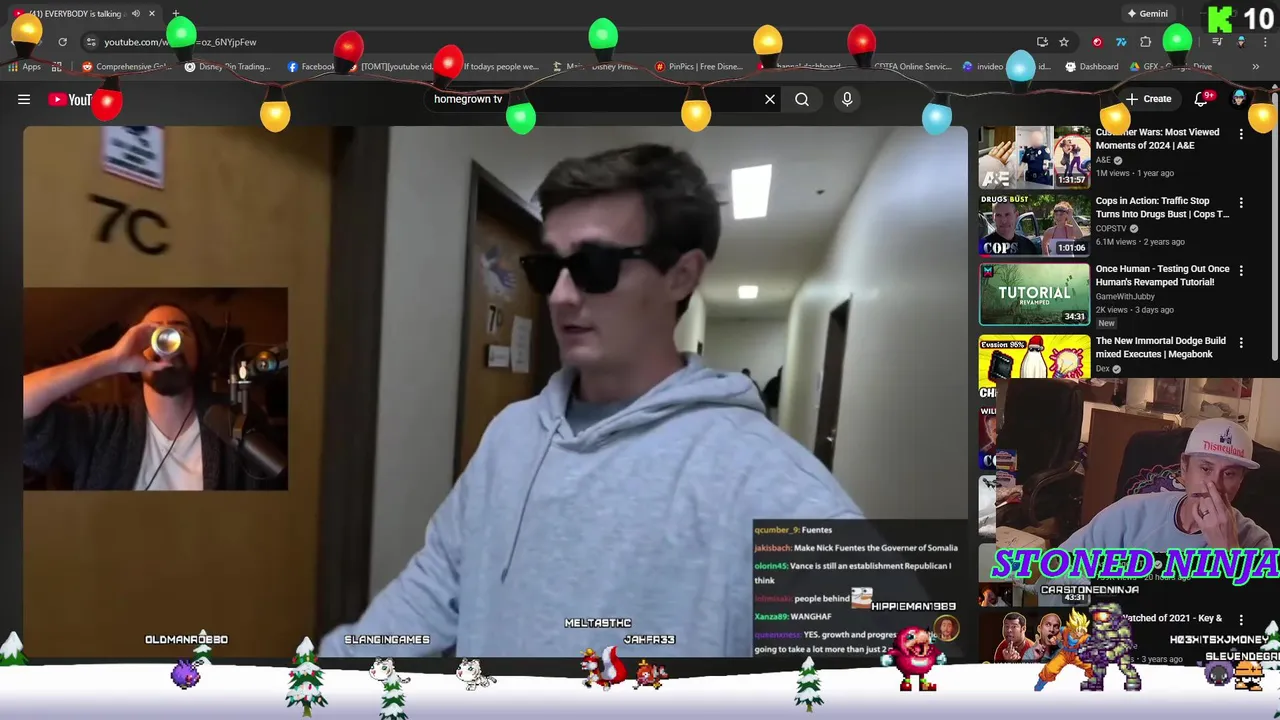1280x720 pixels.
Task: Click the sidebar scrollbar
Action: point(1274,225)
